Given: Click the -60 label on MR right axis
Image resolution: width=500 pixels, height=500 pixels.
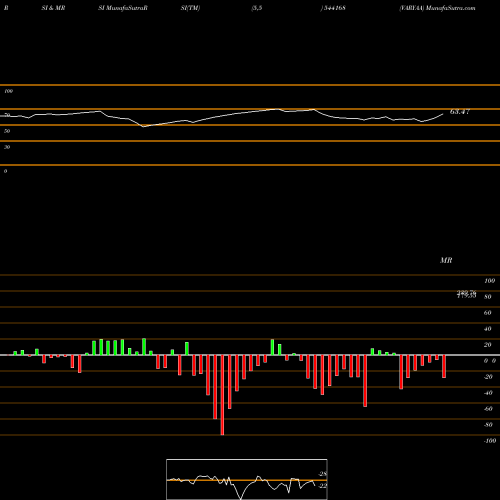Looking at the screenshot, I should tap(488, 409).
